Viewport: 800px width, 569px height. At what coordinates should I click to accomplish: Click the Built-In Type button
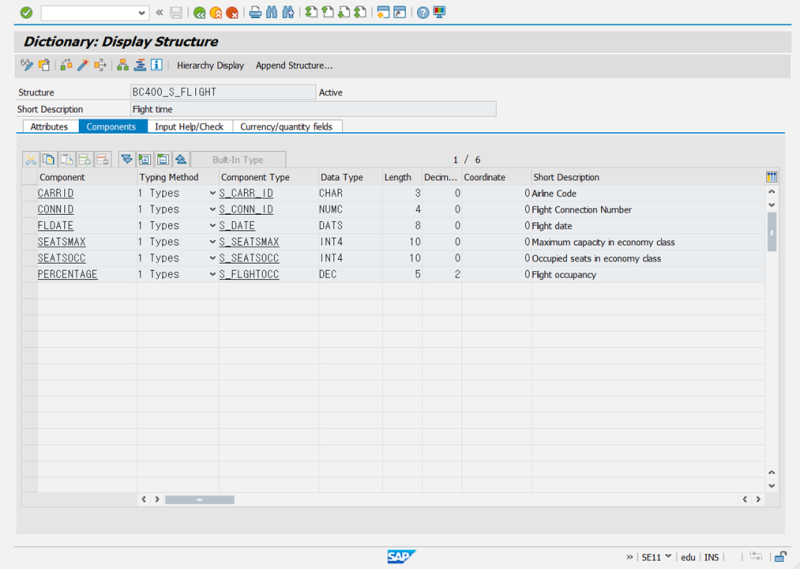click(x=238, y=160)
